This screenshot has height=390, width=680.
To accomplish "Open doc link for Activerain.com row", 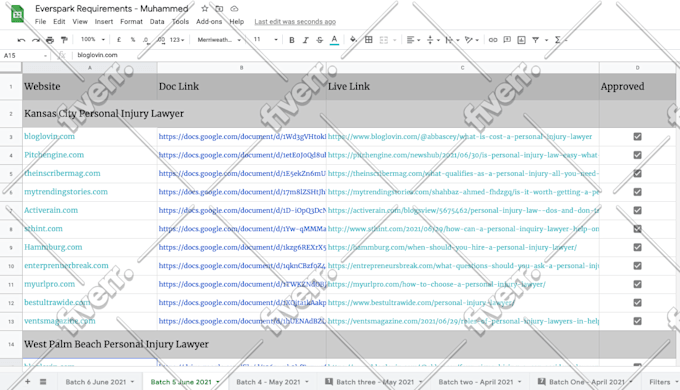I will [242, 210].
